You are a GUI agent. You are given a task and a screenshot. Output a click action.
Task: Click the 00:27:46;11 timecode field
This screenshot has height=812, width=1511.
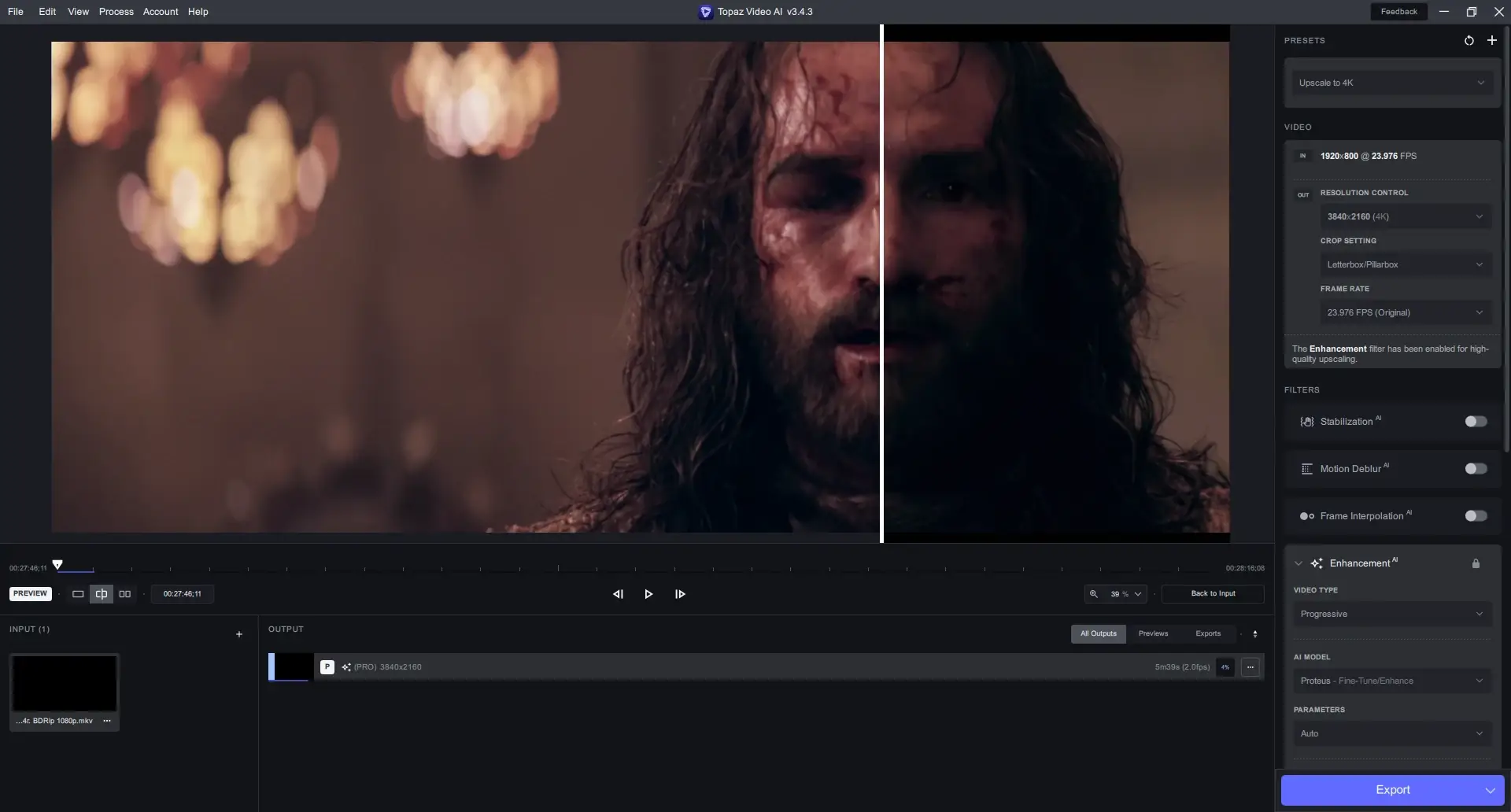183,594
